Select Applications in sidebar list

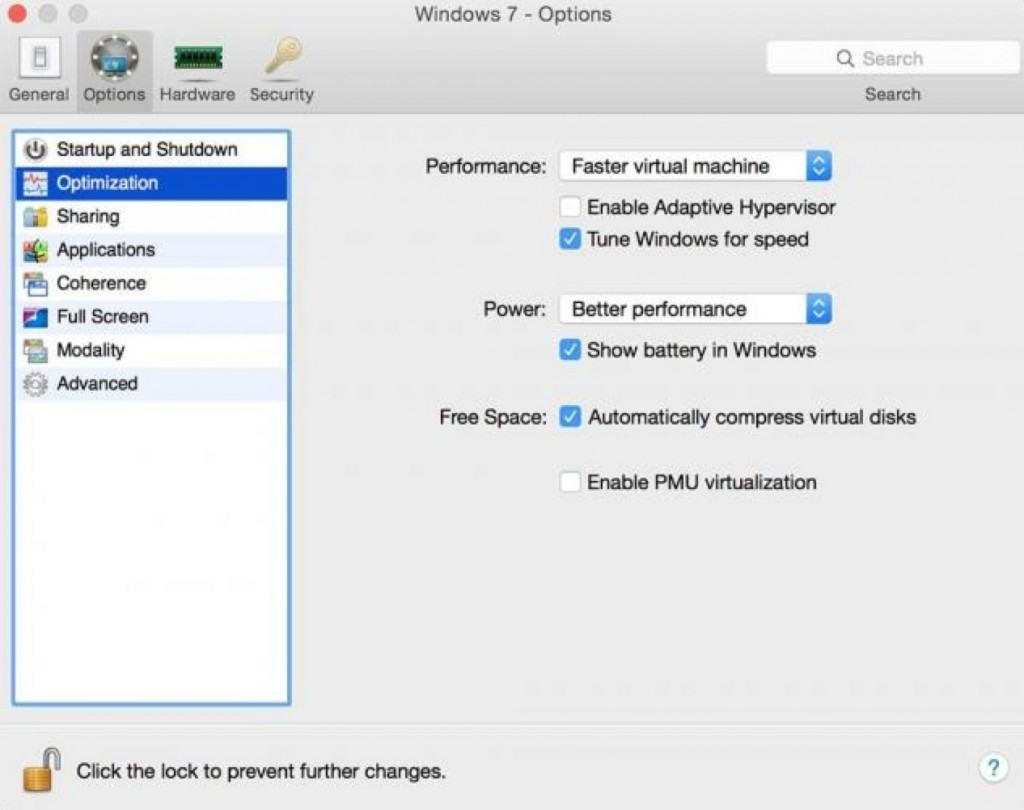(x=151, y=250)
